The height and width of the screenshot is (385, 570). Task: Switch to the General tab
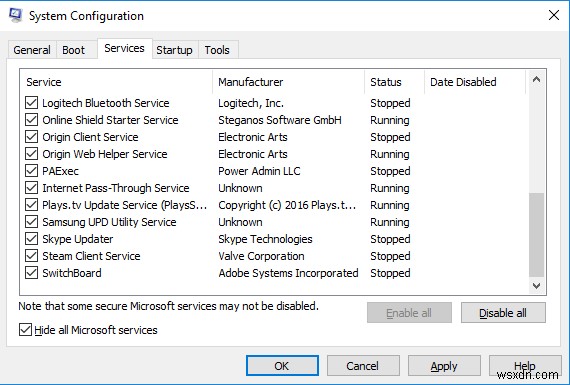pyautogui.click(x=32, y=50)
